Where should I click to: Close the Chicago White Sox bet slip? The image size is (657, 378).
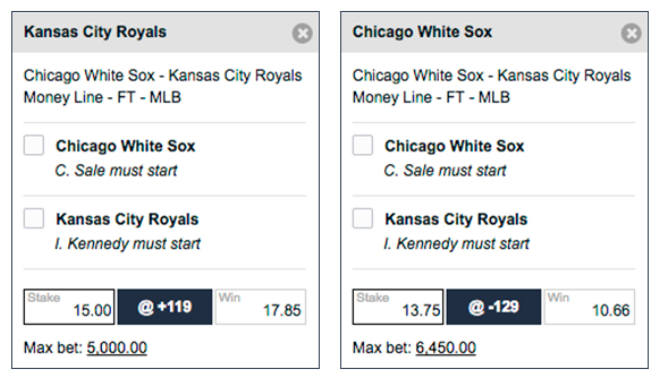[x=631, y=34]
